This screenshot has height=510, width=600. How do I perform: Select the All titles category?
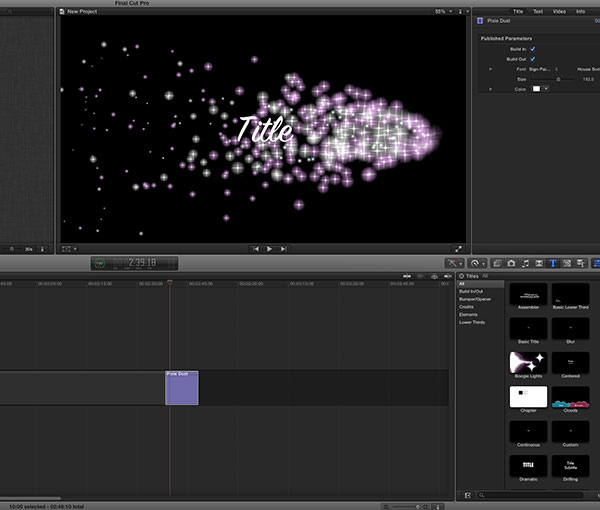[481, 284]
